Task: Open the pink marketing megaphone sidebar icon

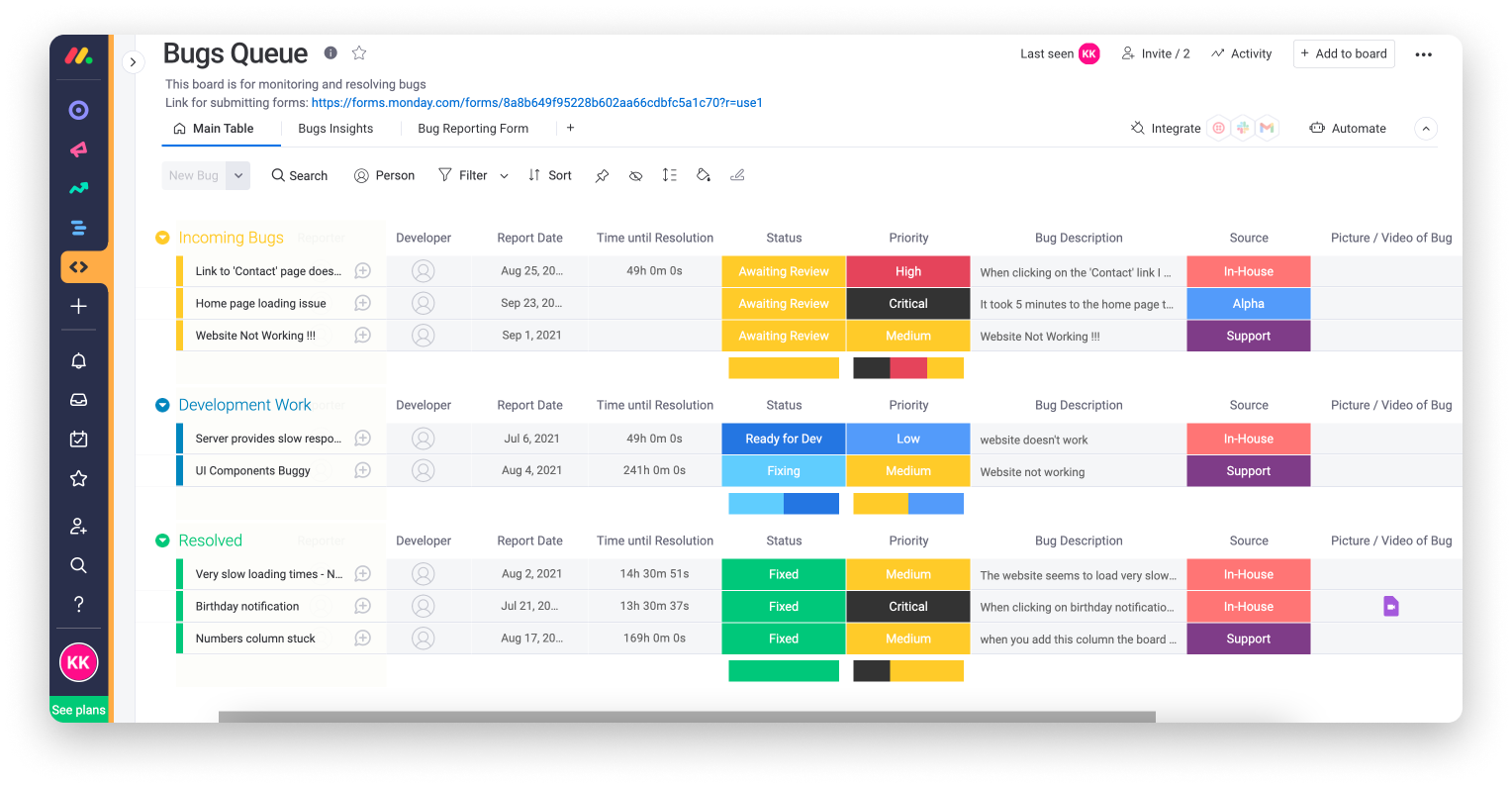Action: click(x=78, y=148)
